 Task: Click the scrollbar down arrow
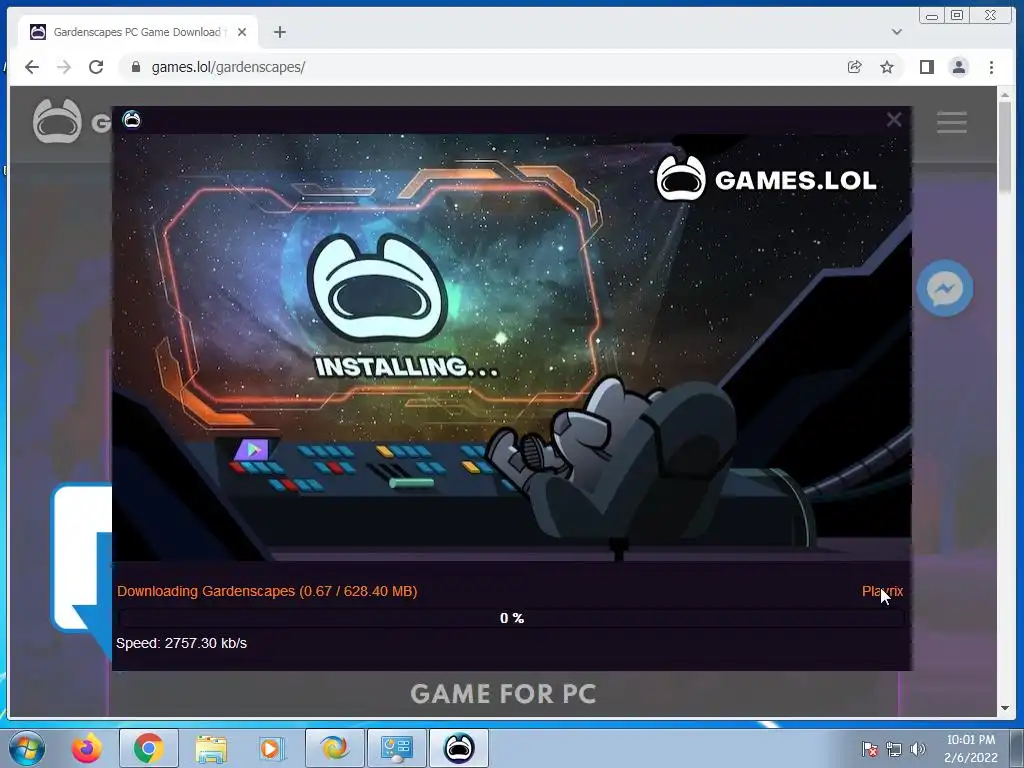pyautogui.click(x=1005, y=709)
